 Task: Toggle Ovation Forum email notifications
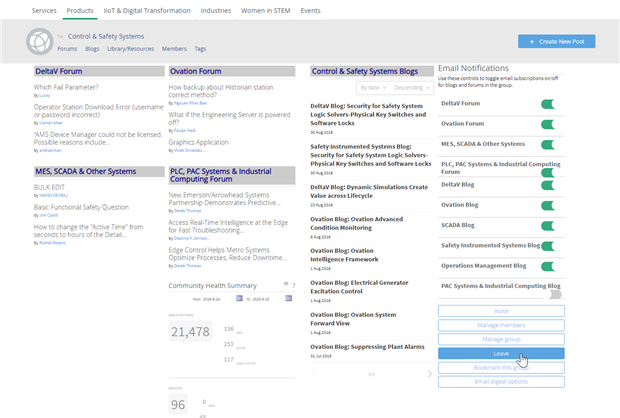click(x=548, y=124)
